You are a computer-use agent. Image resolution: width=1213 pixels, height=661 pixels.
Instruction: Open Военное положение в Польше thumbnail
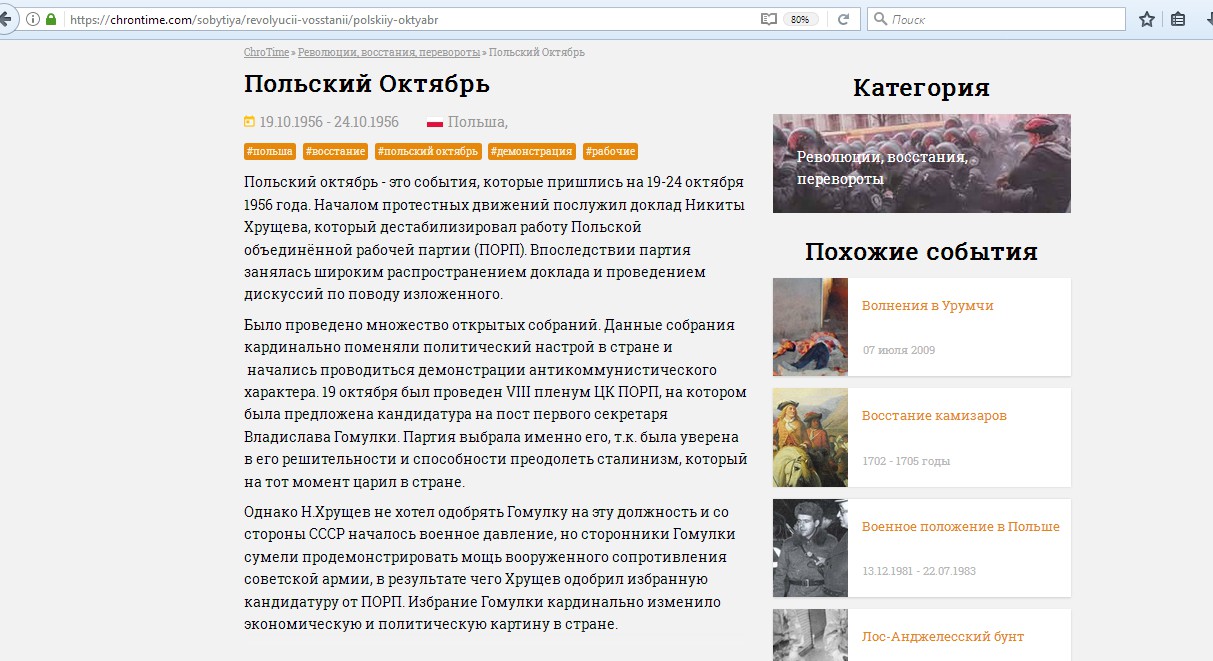point(810,548)
